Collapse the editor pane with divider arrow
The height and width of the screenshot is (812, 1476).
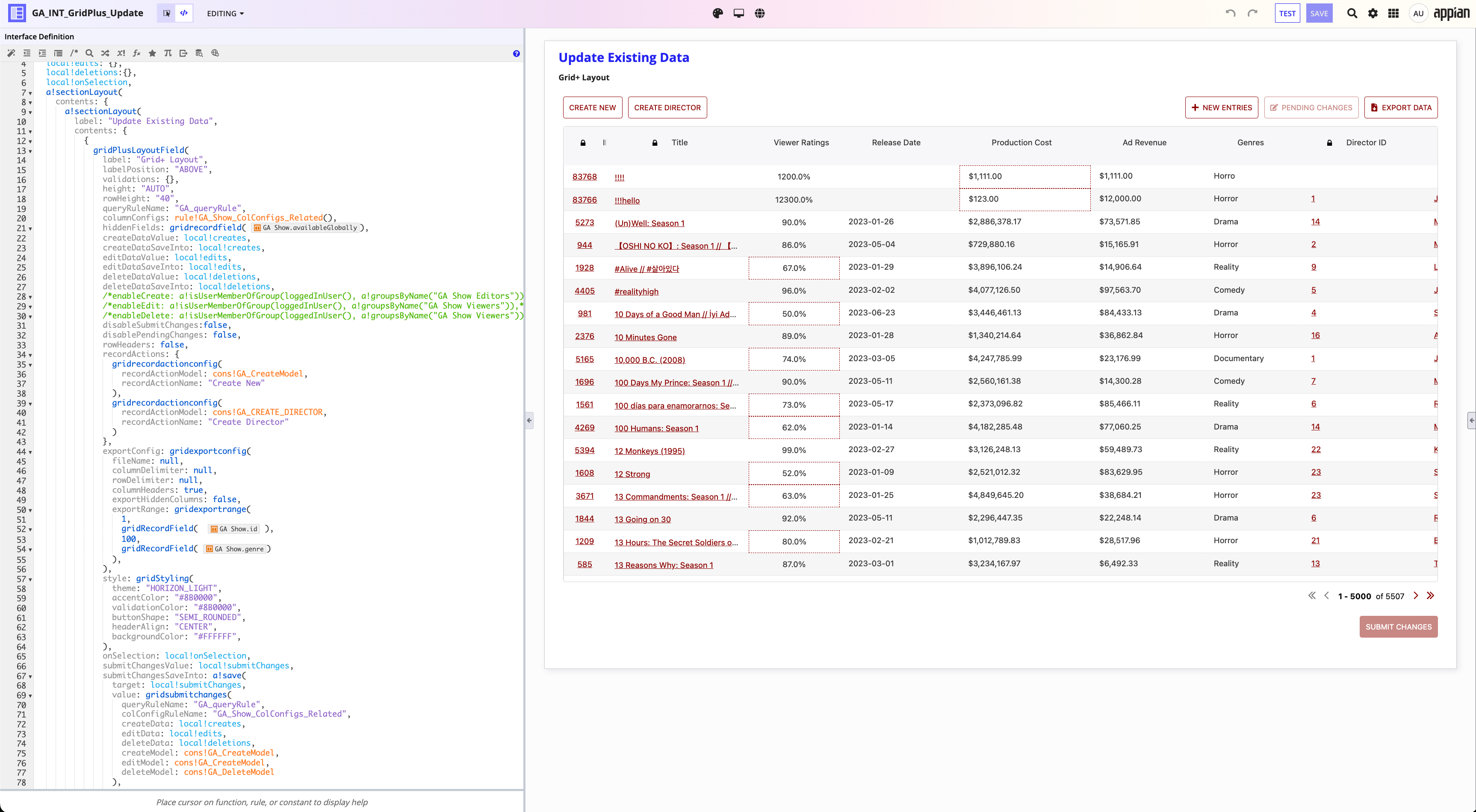click(x=529, y=420)
